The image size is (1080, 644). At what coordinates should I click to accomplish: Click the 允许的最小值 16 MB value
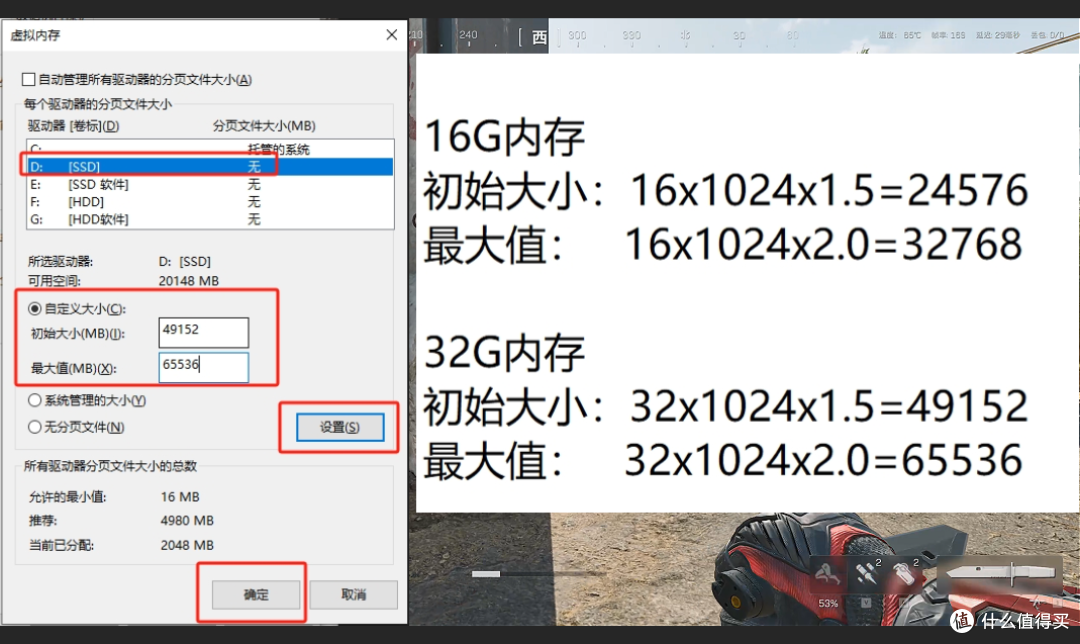point(180,497)
